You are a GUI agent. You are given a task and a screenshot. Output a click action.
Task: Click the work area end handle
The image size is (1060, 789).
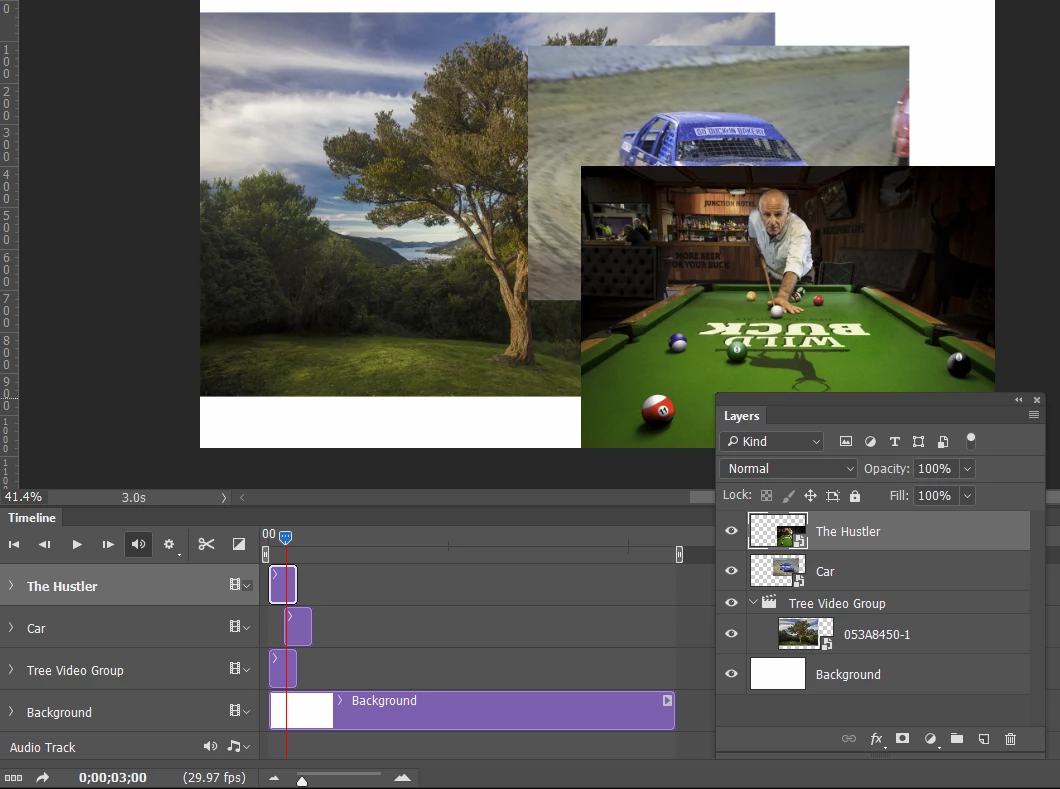(x=679, y=554)
